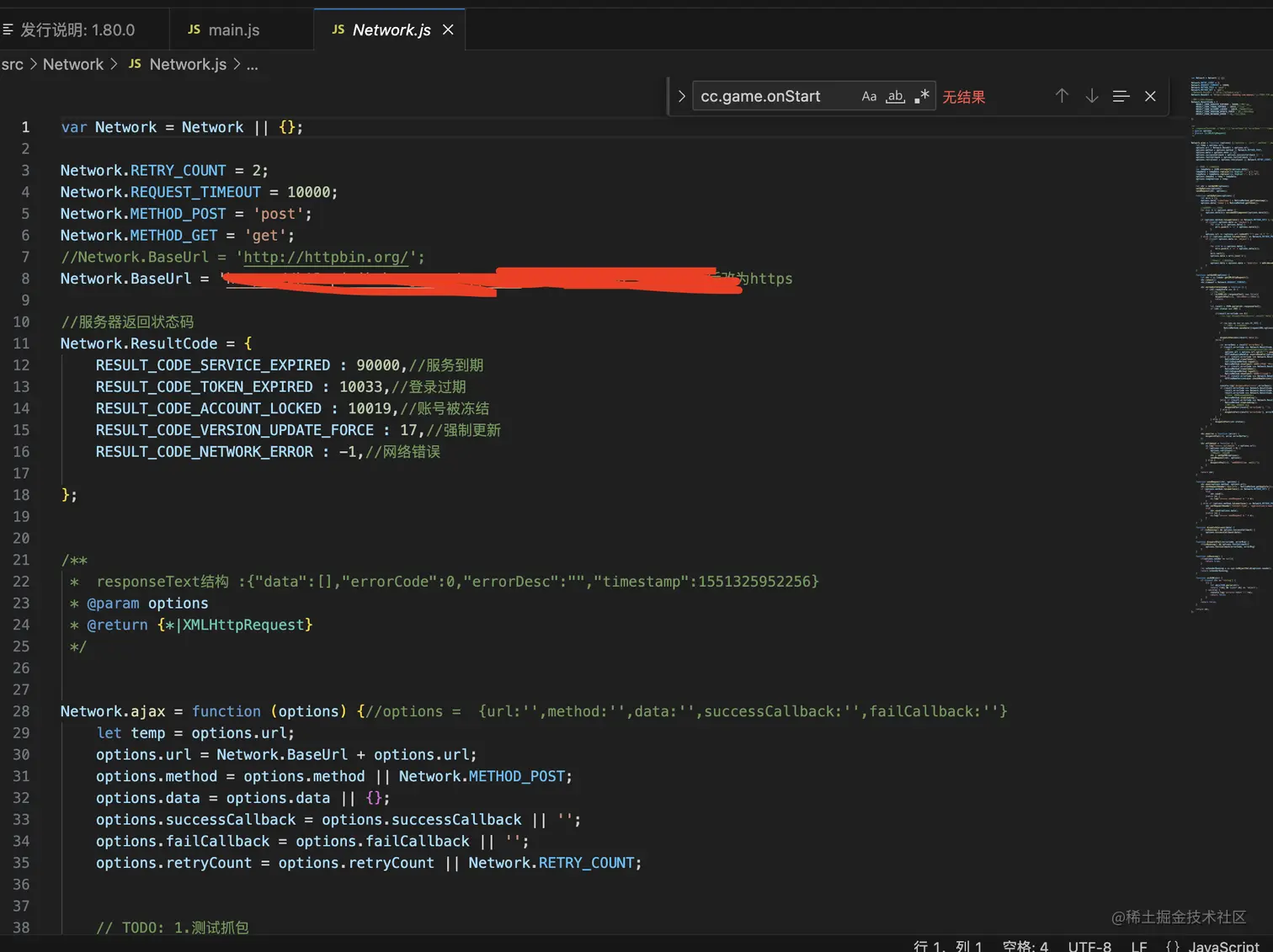
Task: Click the release notes document icon
Action: (8, 29)
